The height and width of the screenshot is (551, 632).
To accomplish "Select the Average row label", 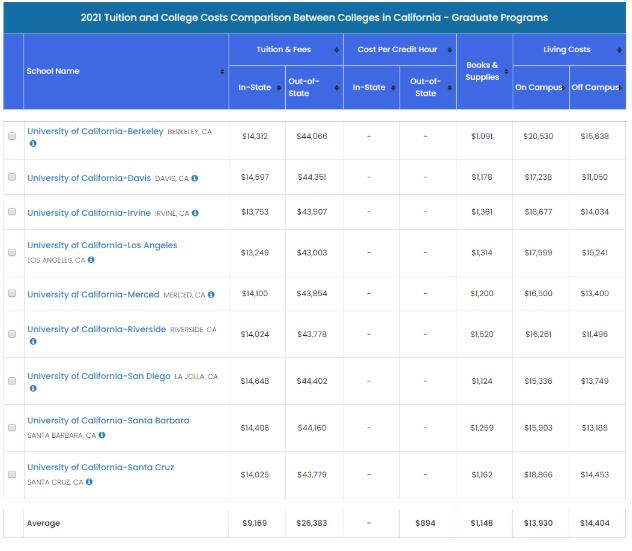I will tap(43, 523).
